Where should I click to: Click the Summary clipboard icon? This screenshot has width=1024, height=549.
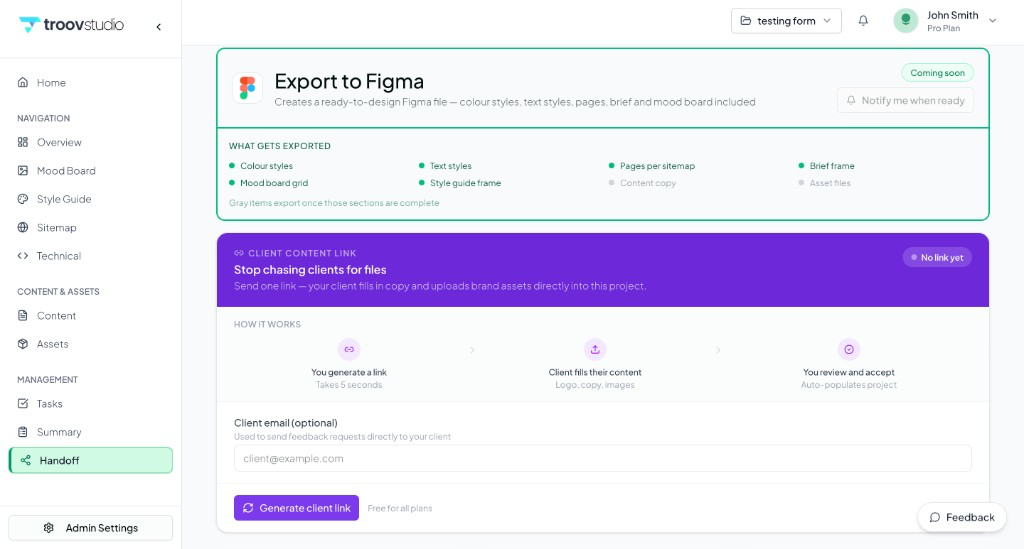[x=23, y=432]
